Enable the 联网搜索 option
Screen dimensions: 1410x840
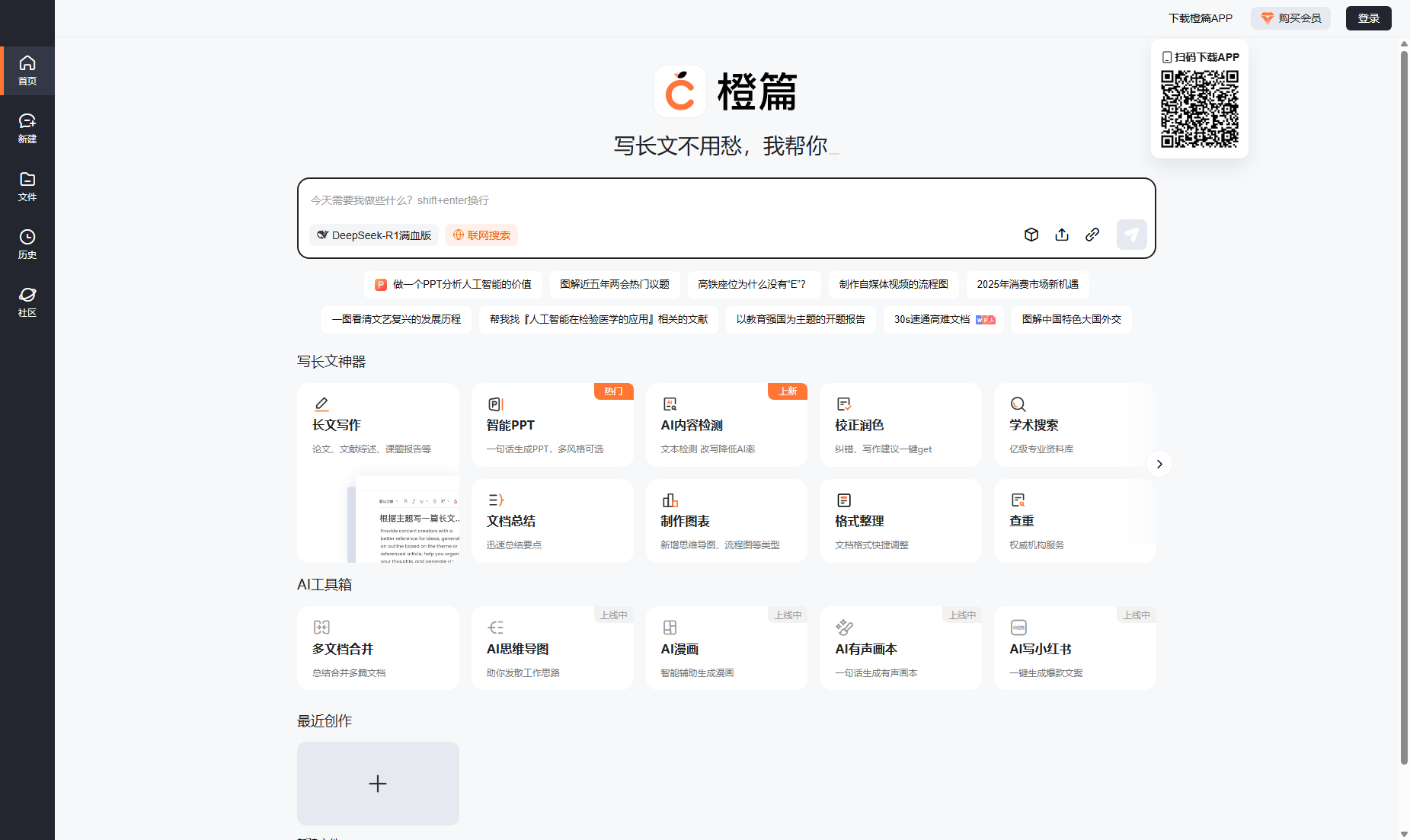tap(481, 235)
